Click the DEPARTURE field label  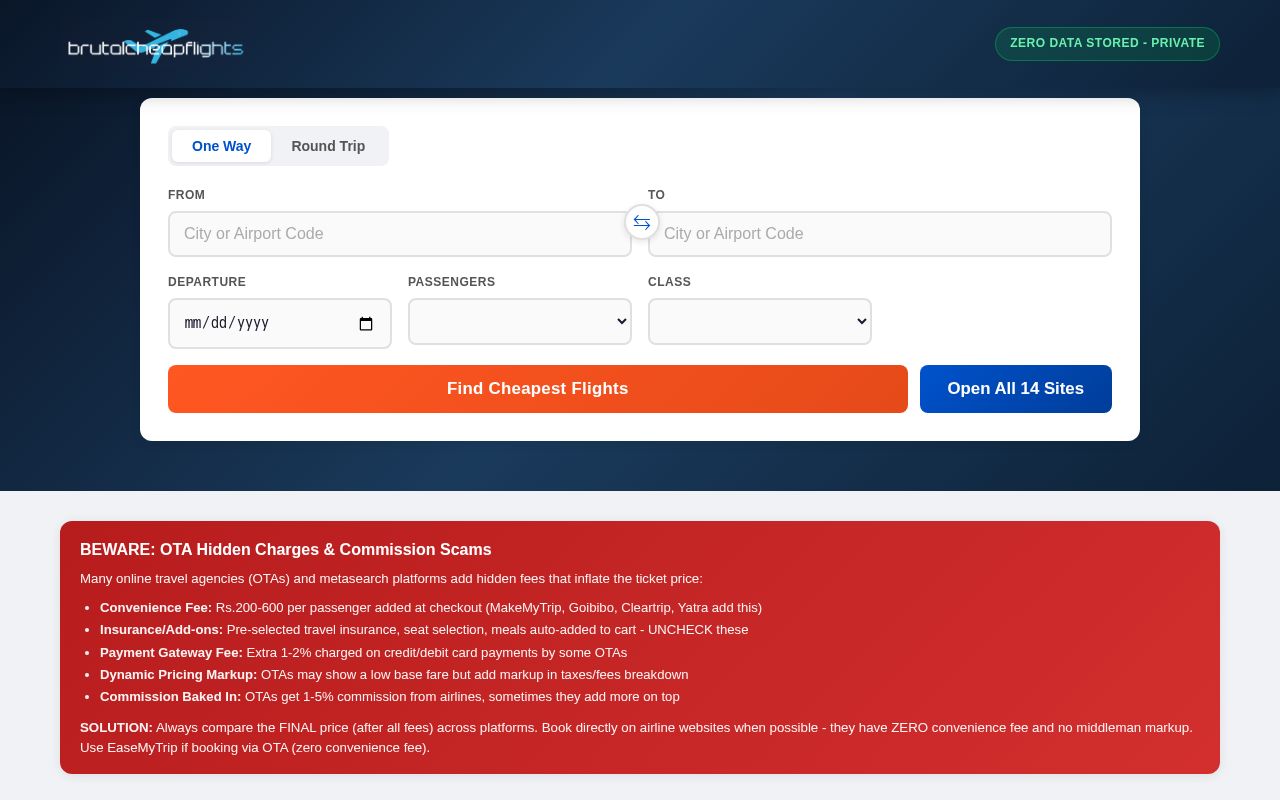[207, 282]
